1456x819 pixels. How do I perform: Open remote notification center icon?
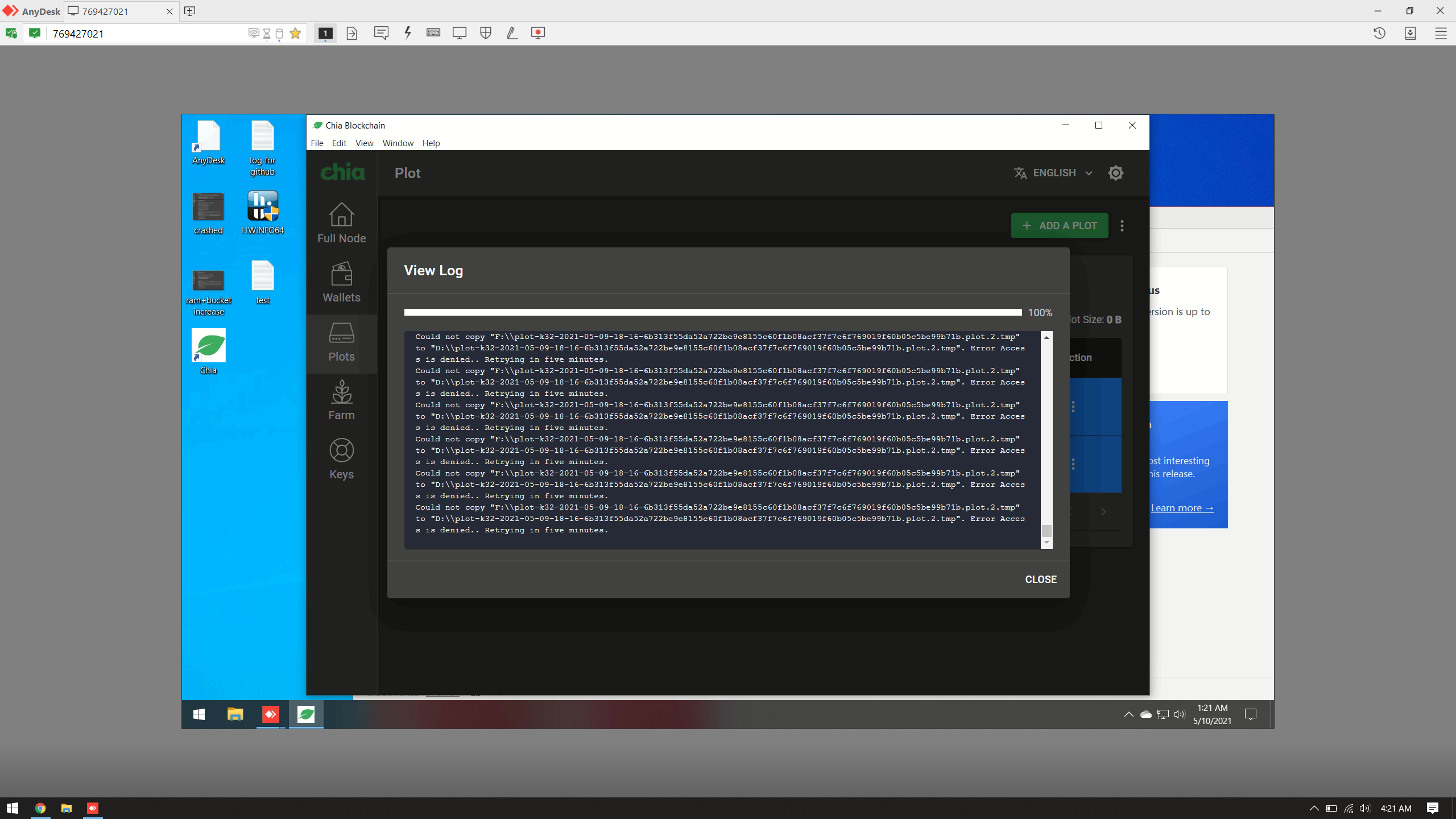[x=1251, y=714]
